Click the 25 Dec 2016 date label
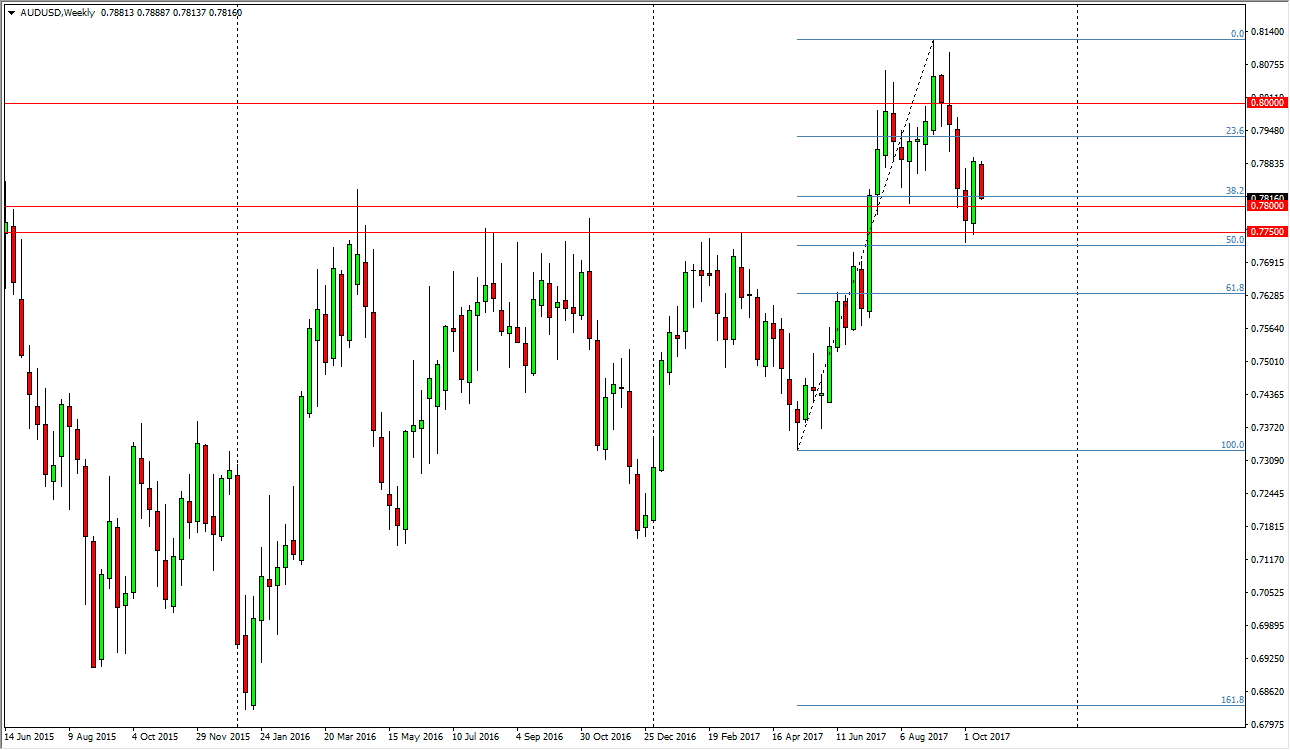 [x=669, y=737]
